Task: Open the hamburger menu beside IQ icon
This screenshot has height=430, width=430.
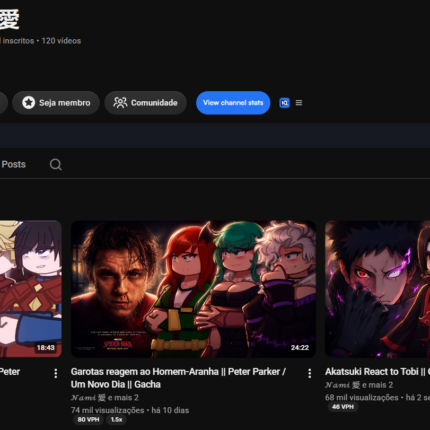Action: click(x=299, y=103)
